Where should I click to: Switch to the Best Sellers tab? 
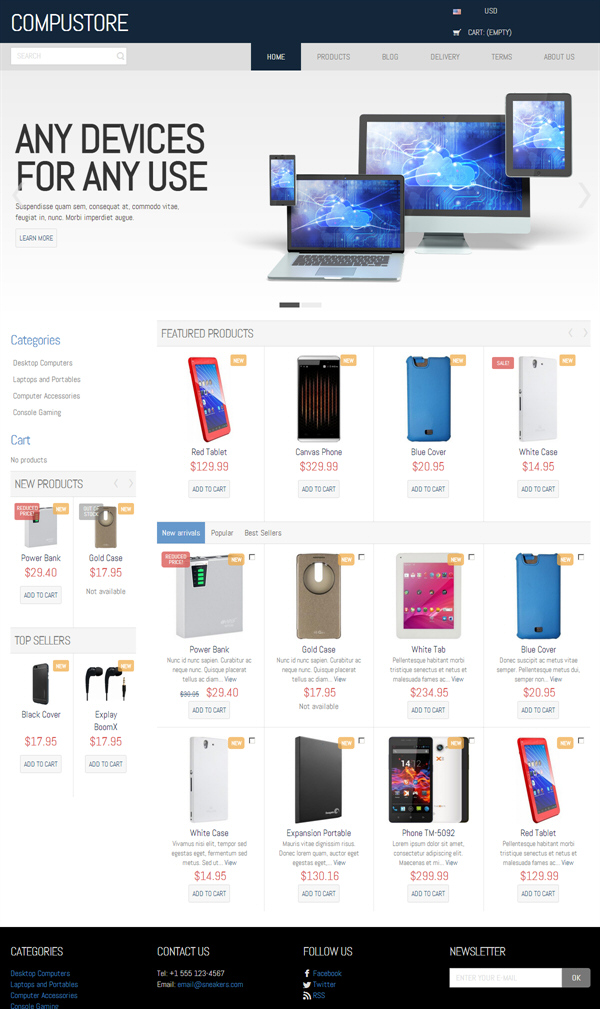263,533
